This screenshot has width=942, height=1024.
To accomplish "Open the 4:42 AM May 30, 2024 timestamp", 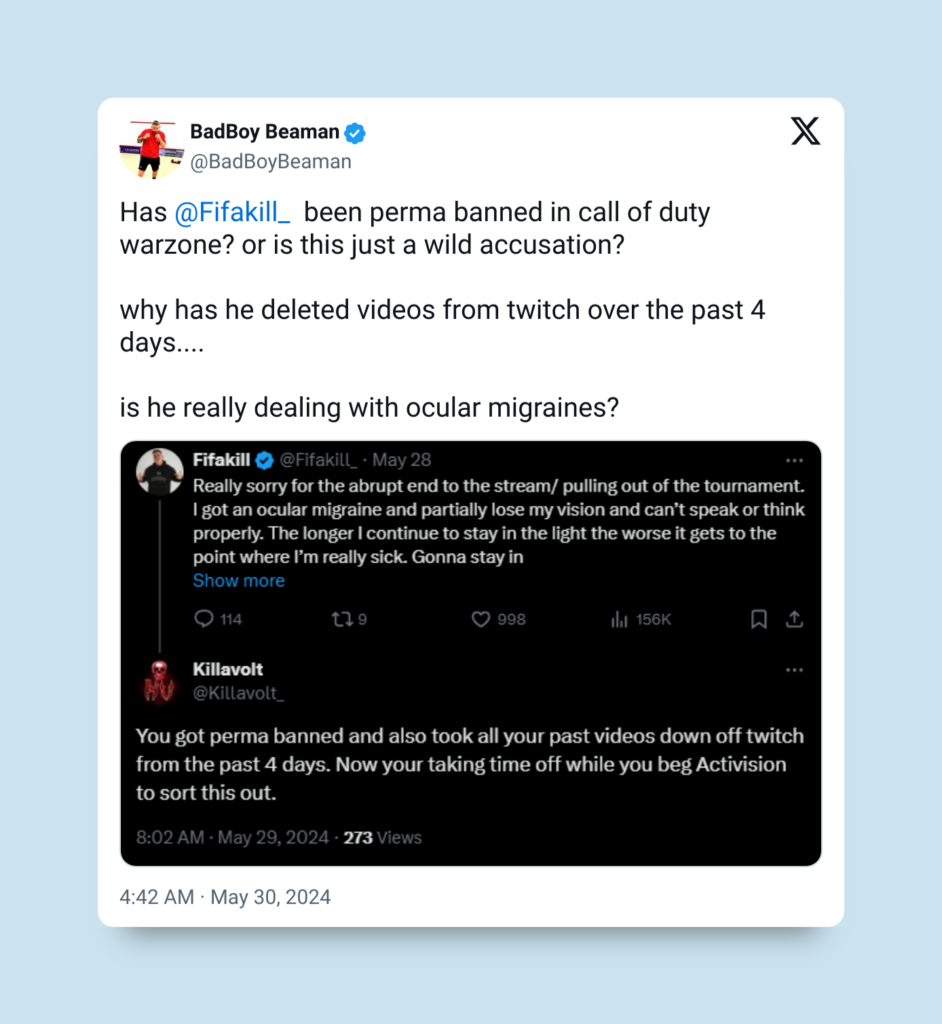I will [x=225, y=897].
